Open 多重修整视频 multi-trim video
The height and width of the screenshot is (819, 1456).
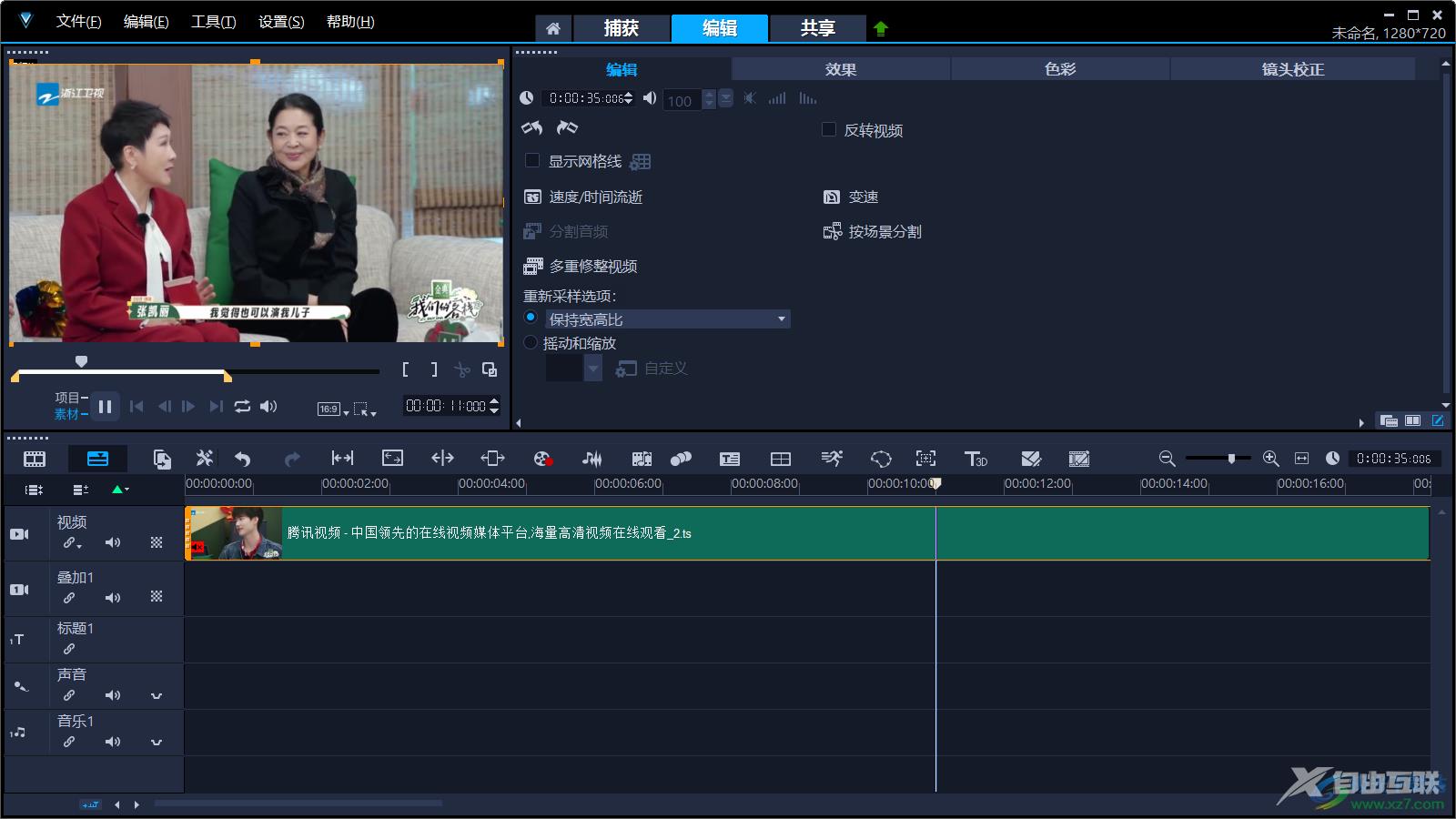[581, 266]
